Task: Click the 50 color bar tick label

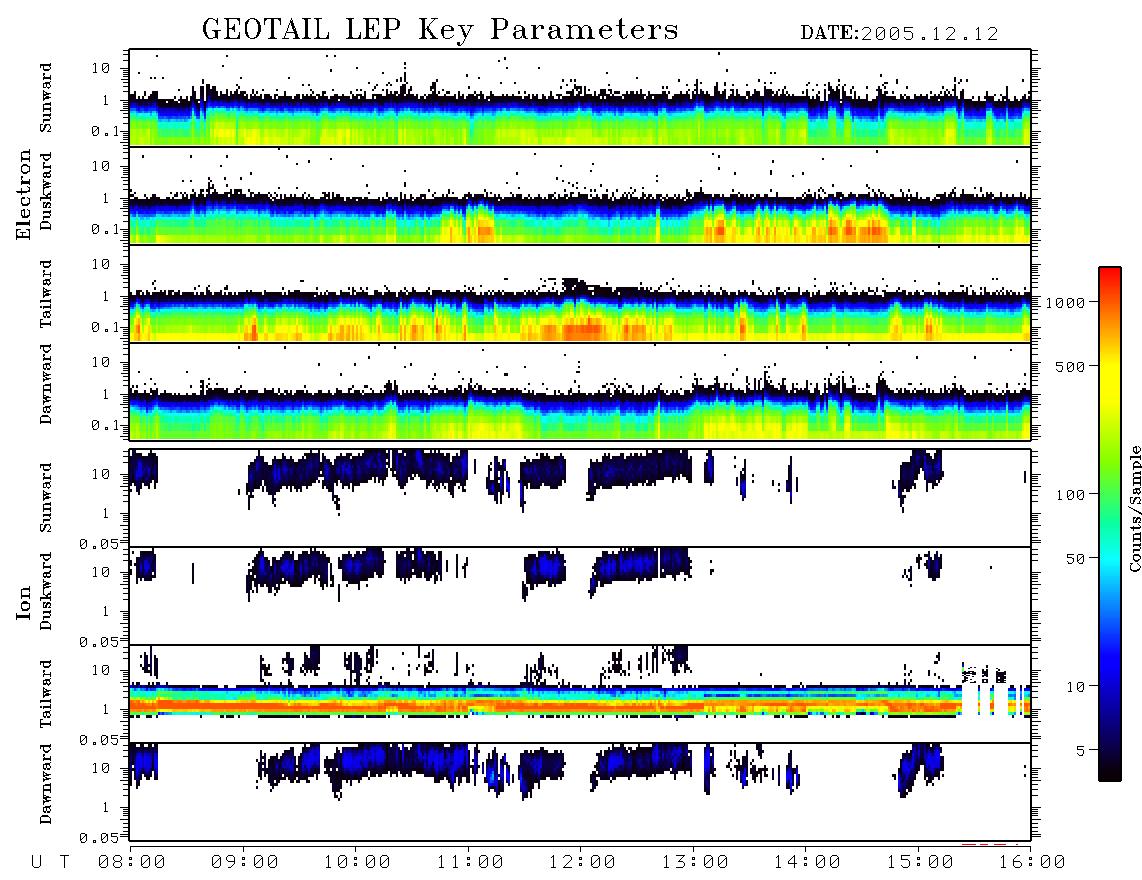Action: (1075, 559)
